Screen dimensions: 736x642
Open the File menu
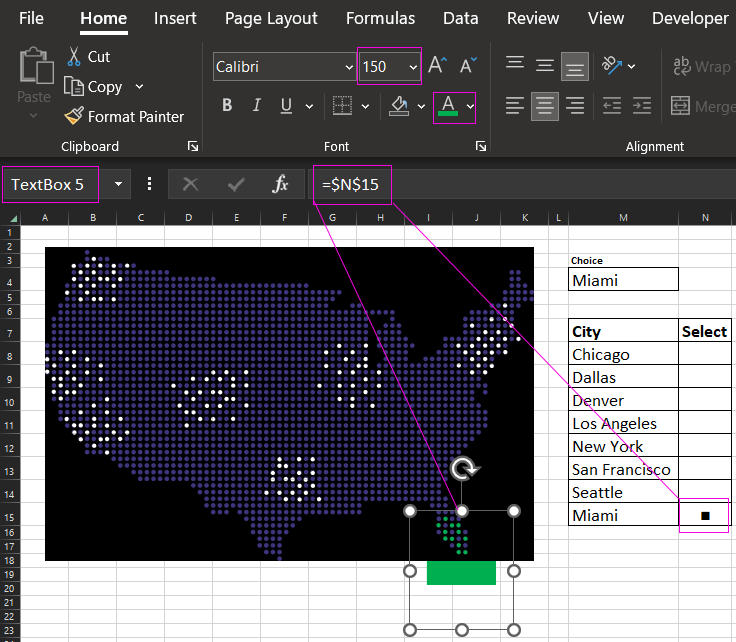pyautogui.click(x=31, y=18)
